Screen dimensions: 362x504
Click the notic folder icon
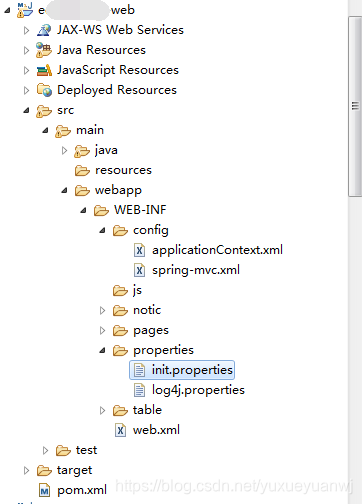tap(120, 311)
